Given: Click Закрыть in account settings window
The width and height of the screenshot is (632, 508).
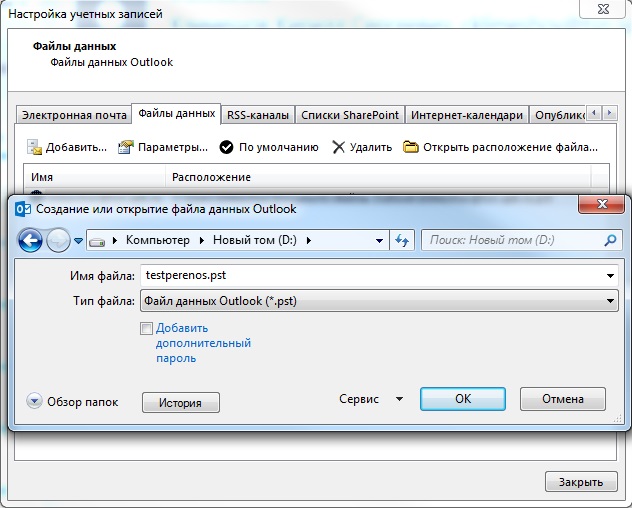Looking at the screenshot, I should (581, 482).
